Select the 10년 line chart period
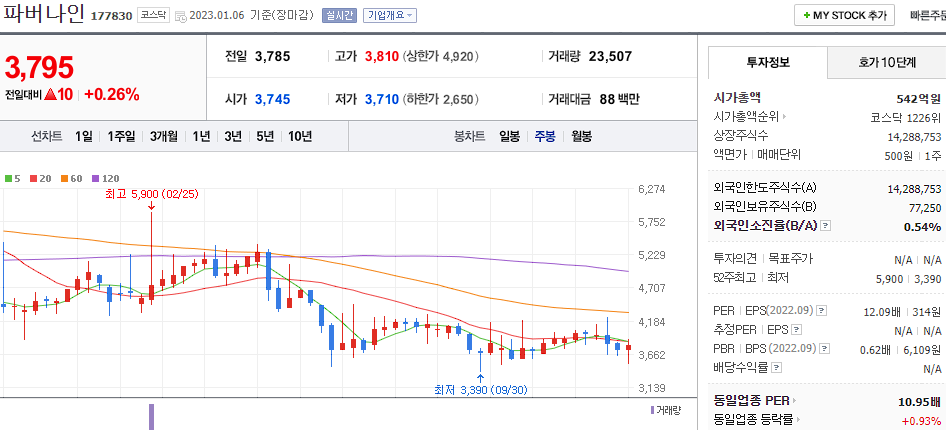This screenshot has width=946, height=430. point(300,136)
